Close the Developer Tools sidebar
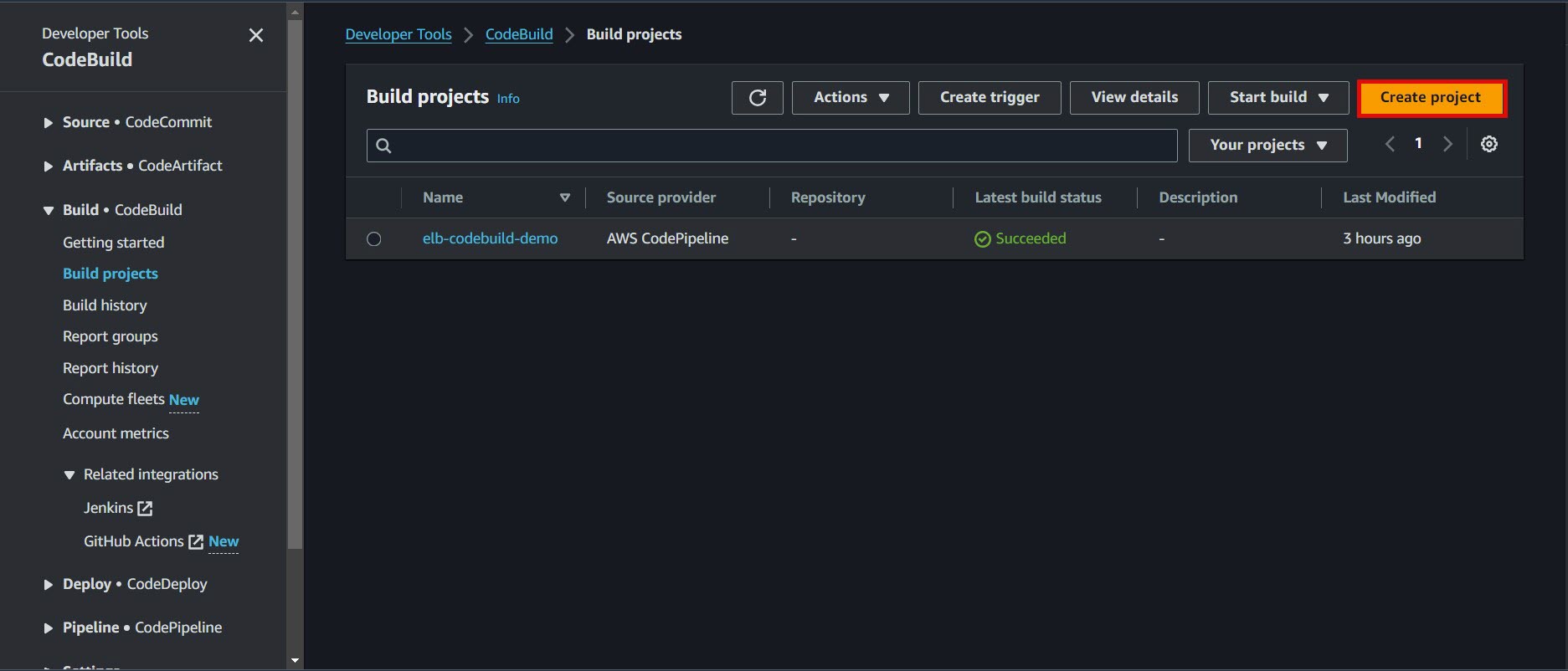The image size is (1568, 671). click(x=256, y=35)
